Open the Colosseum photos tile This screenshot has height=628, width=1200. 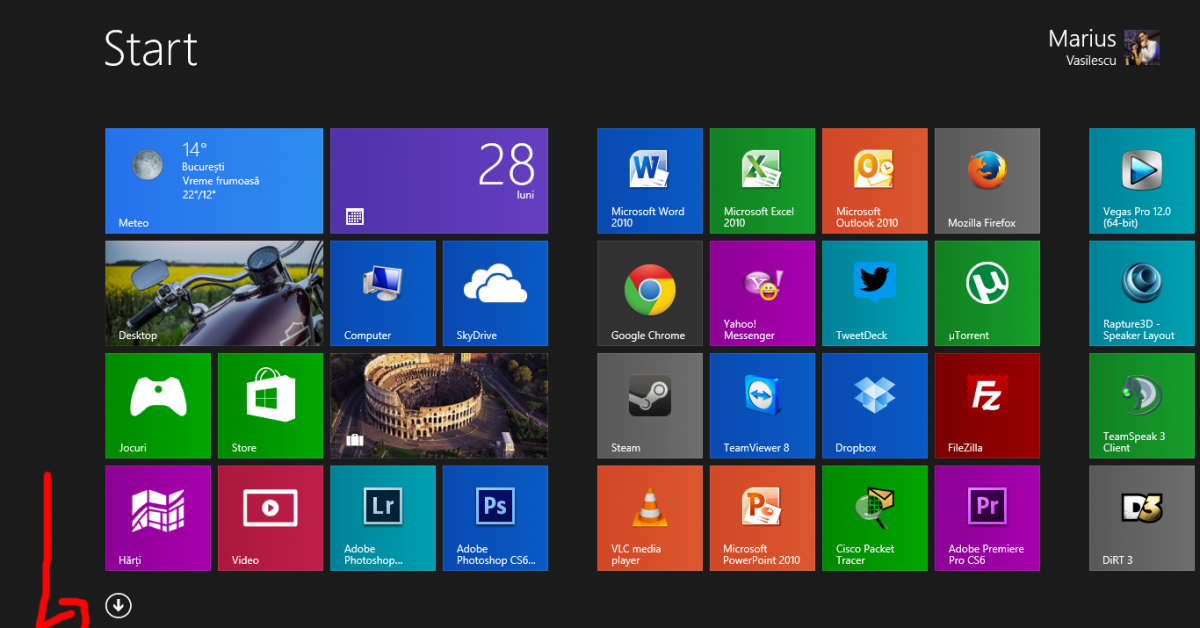point(439,406)
